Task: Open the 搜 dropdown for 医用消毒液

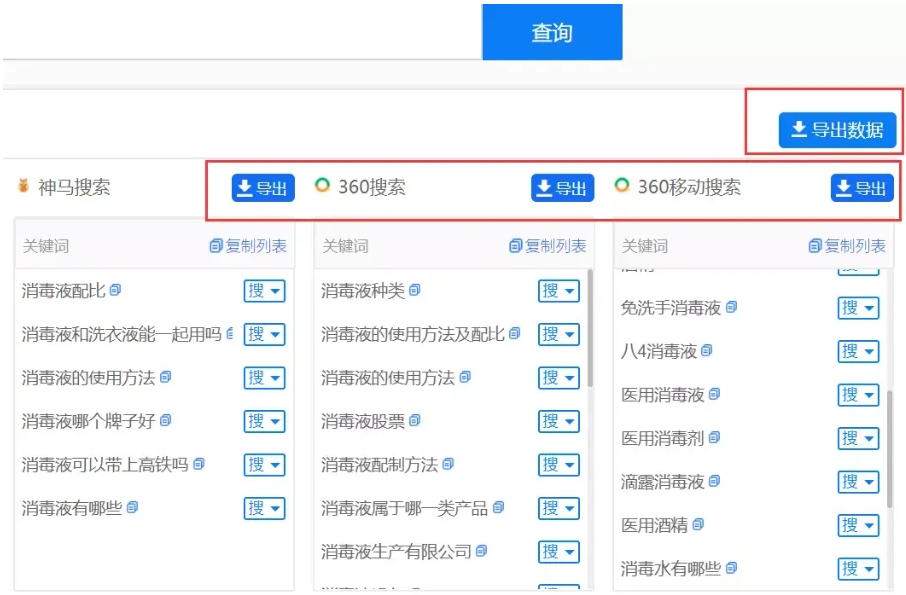Action: pyautogui.click(x=858, y=395)
